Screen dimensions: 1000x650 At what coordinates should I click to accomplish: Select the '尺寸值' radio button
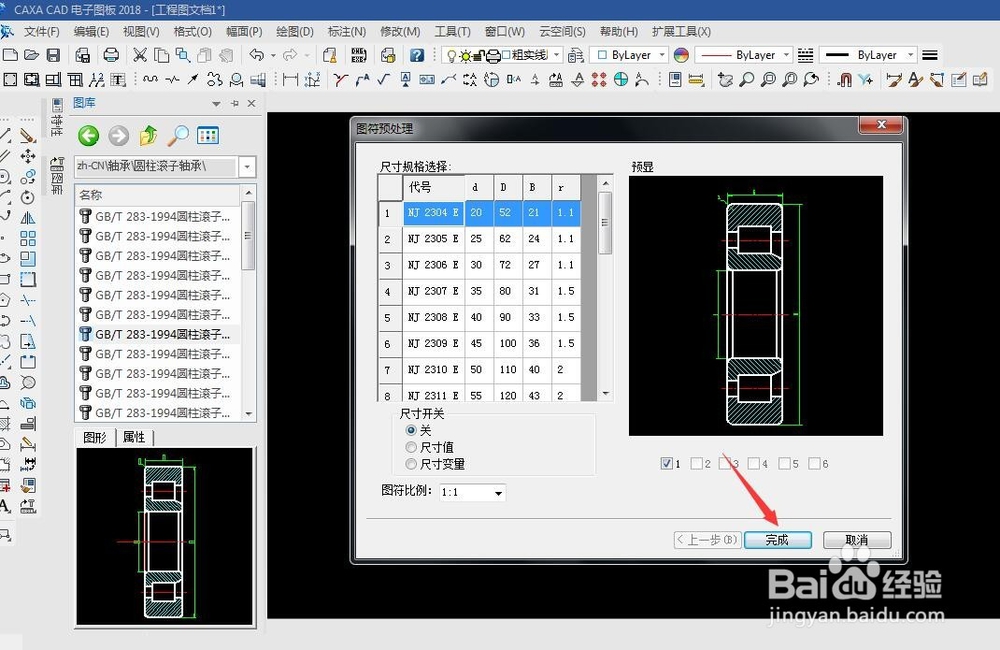pyautogui.click(x=411, y=447)
